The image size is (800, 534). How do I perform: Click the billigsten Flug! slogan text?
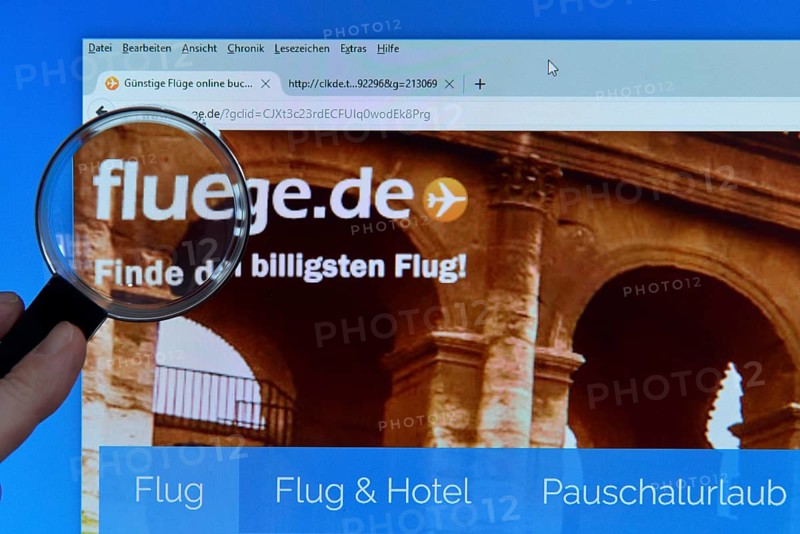point(359,267)
